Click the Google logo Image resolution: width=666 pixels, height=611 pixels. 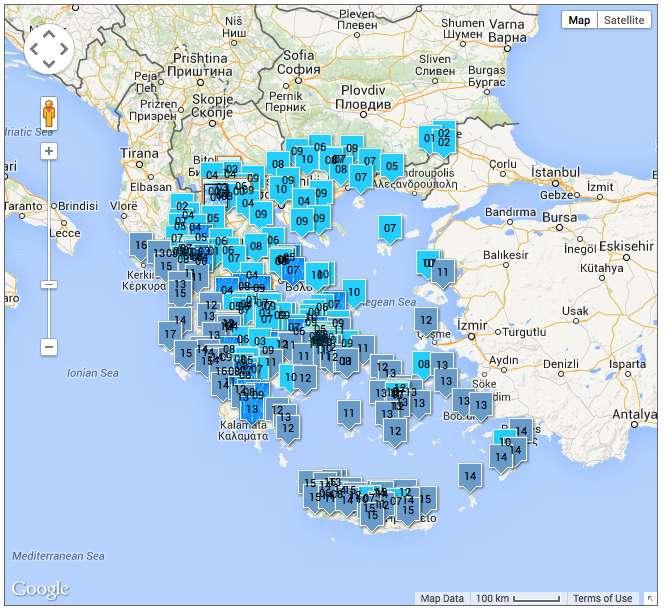click(x=40, y=588)
